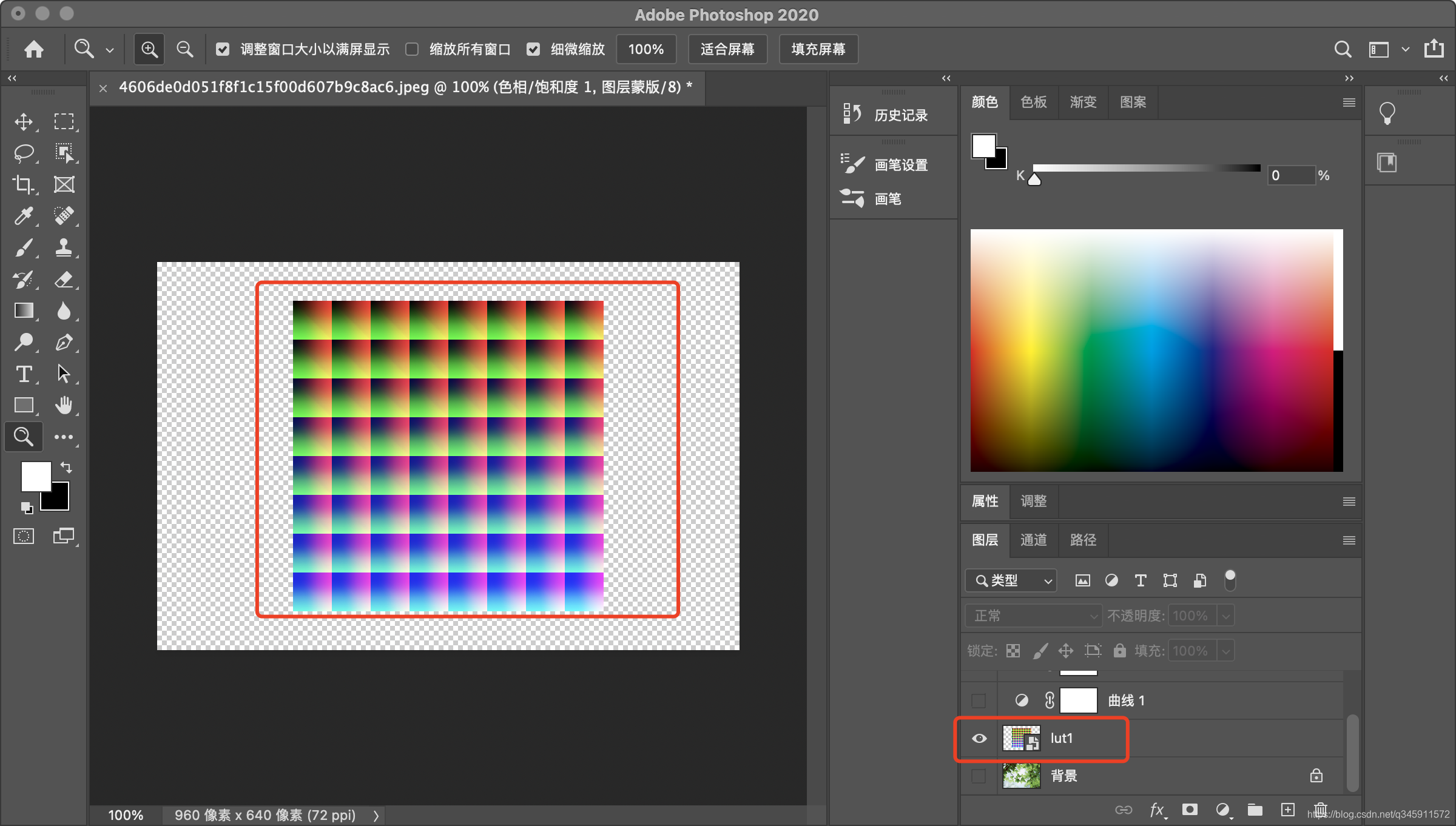1456x826 pixels.
Task: Show the 背景 layer
Action: (x=979, y=776)
